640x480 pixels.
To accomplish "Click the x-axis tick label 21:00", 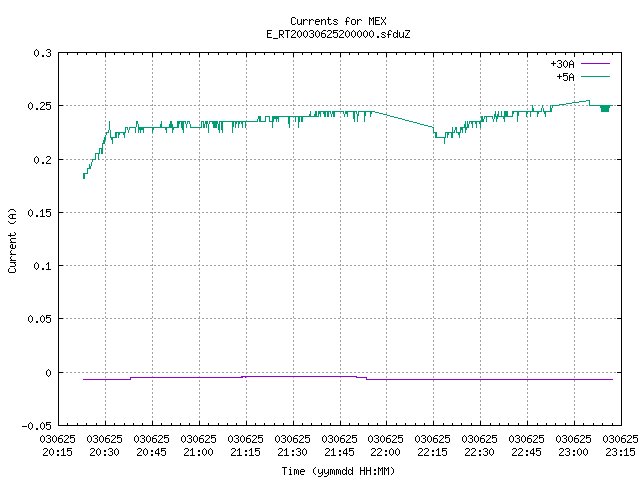I will [198, 452].
